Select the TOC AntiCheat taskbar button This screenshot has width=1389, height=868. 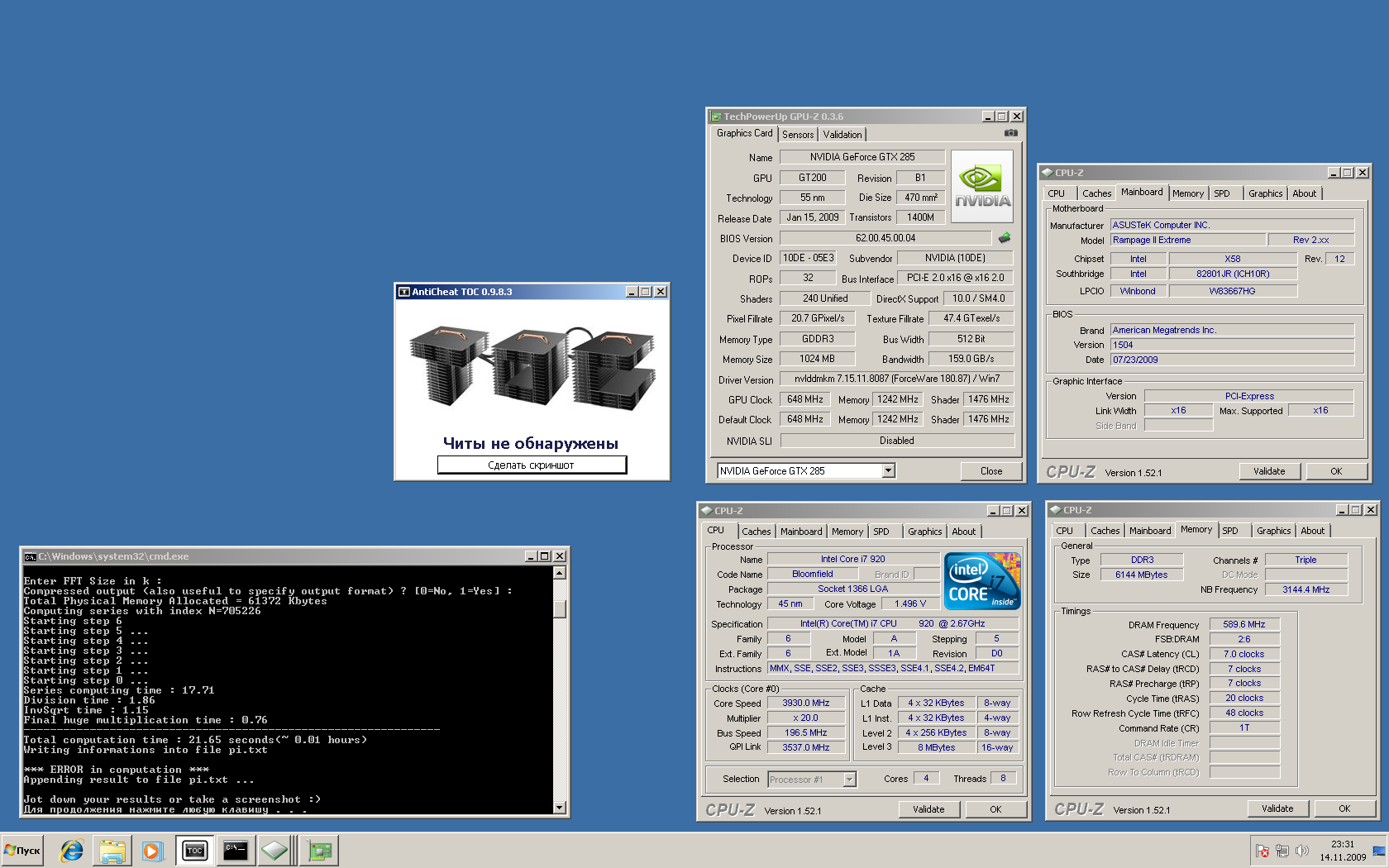pos(194,850)
